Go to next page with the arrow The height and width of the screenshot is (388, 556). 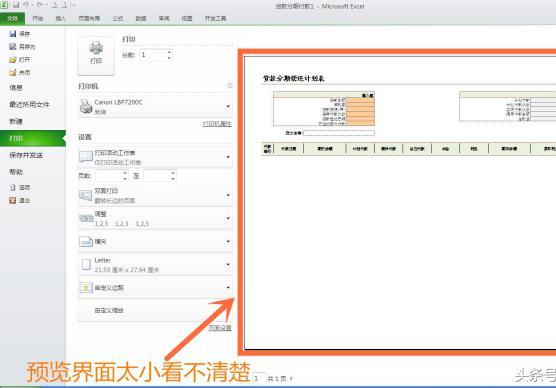click(x=291, y=378)
